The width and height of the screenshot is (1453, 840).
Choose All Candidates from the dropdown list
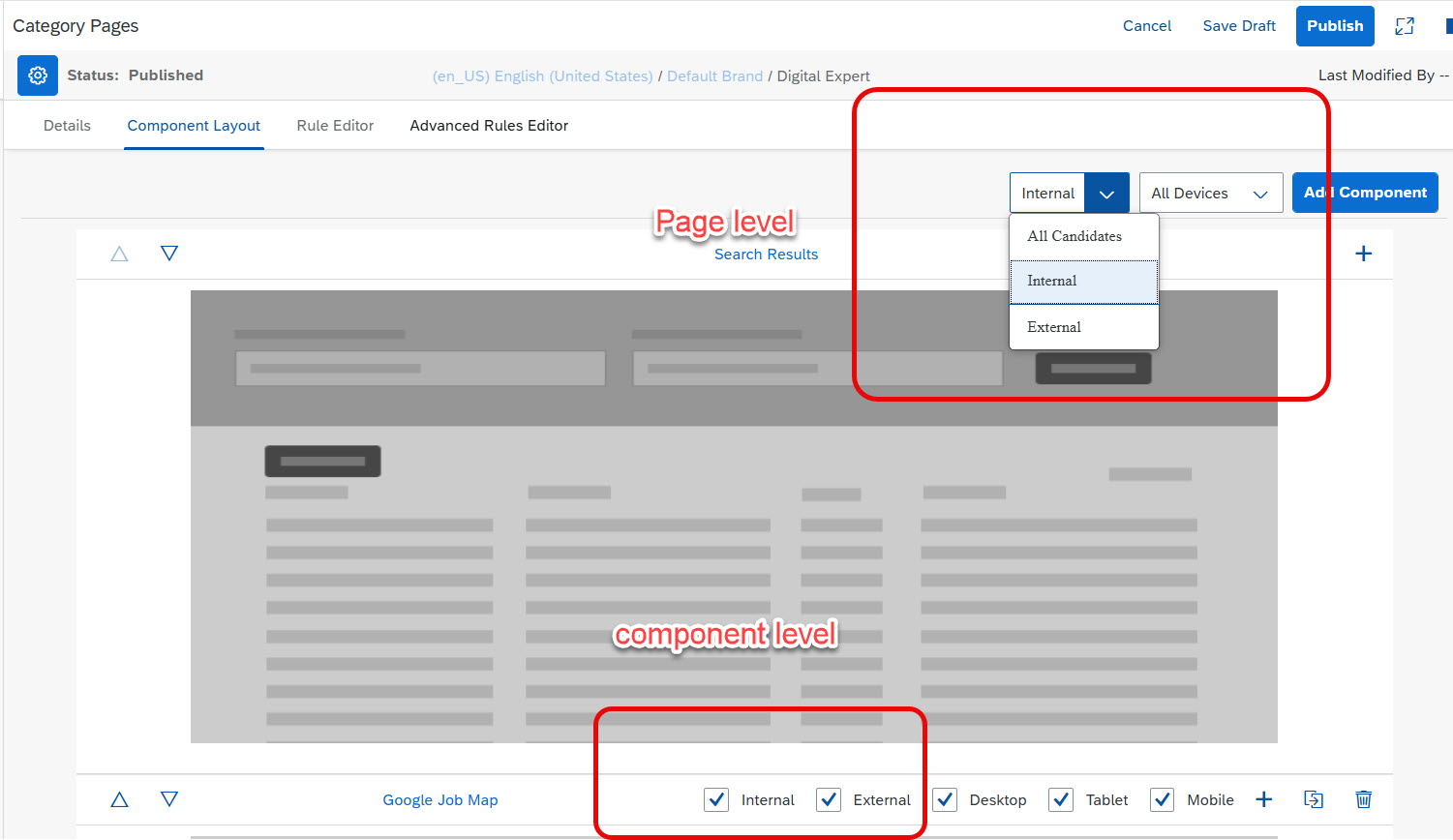point(1084,236)
